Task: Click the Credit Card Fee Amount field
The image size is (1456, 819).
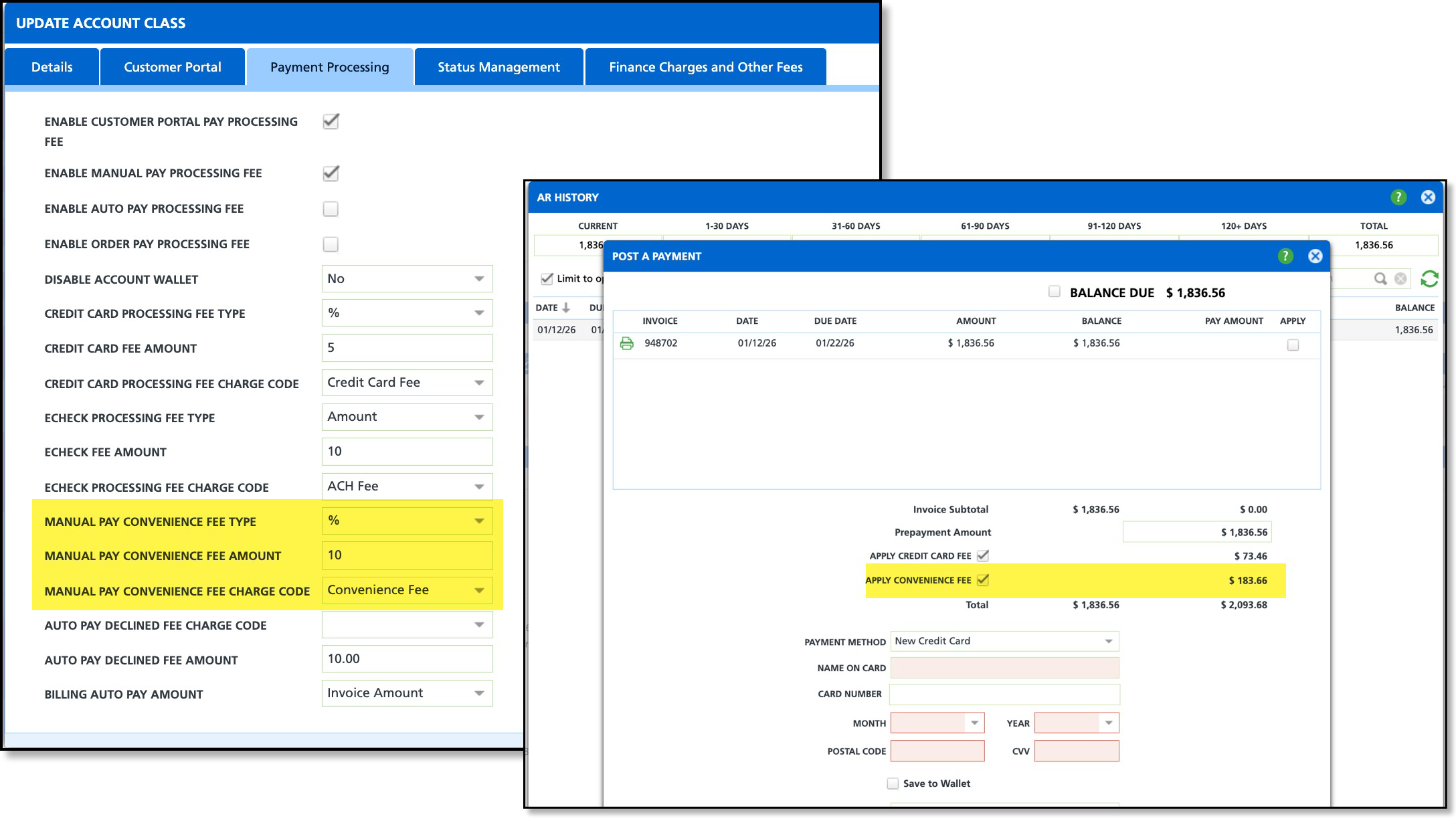Action: coord(407,348)
